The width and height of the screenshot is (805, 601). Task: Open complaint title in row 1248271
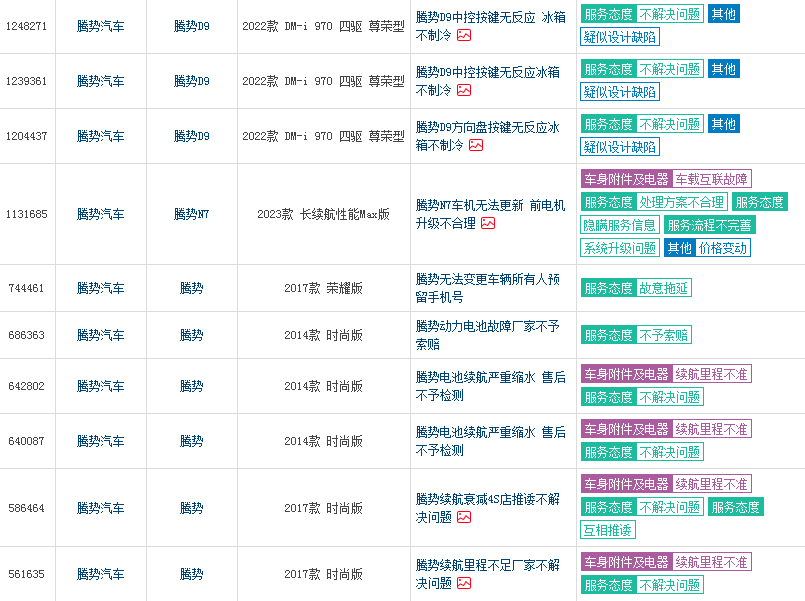pos(490,26)
